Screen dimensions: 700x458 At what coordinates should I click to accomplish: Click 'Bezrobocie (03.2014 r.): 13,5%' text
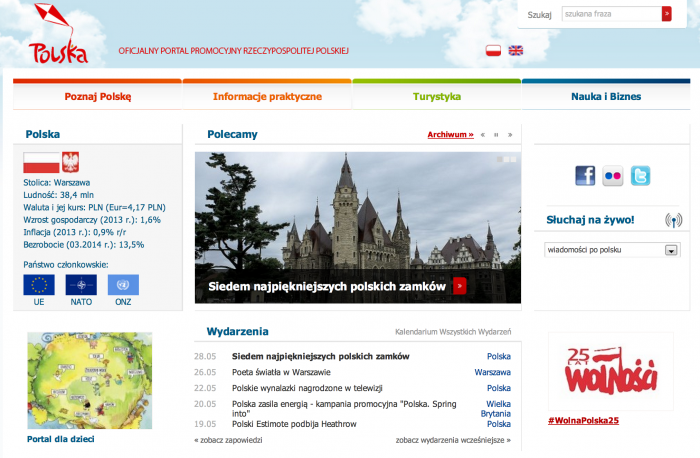83,245
